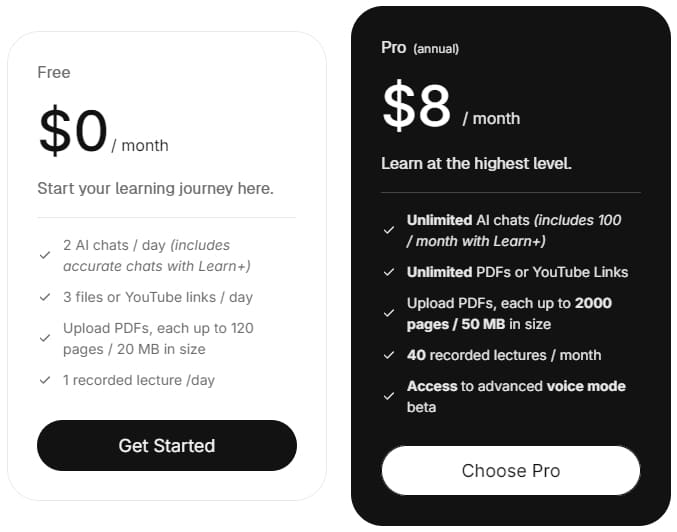Click checkmark beside Unlimited AI chats
This screenshot has width=677, height=532.
[x=389, y=229]
